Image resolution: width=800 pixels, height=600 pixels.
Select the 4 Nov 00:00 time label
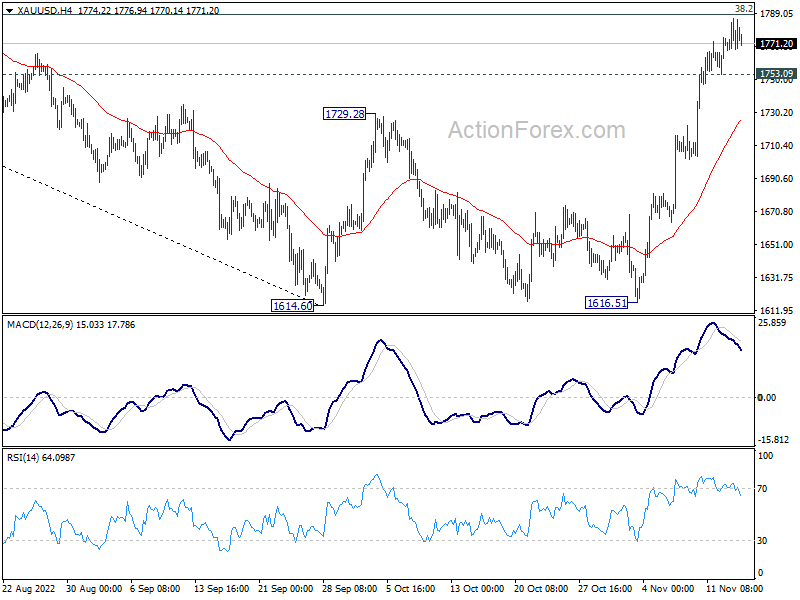(x=668, y=589)
